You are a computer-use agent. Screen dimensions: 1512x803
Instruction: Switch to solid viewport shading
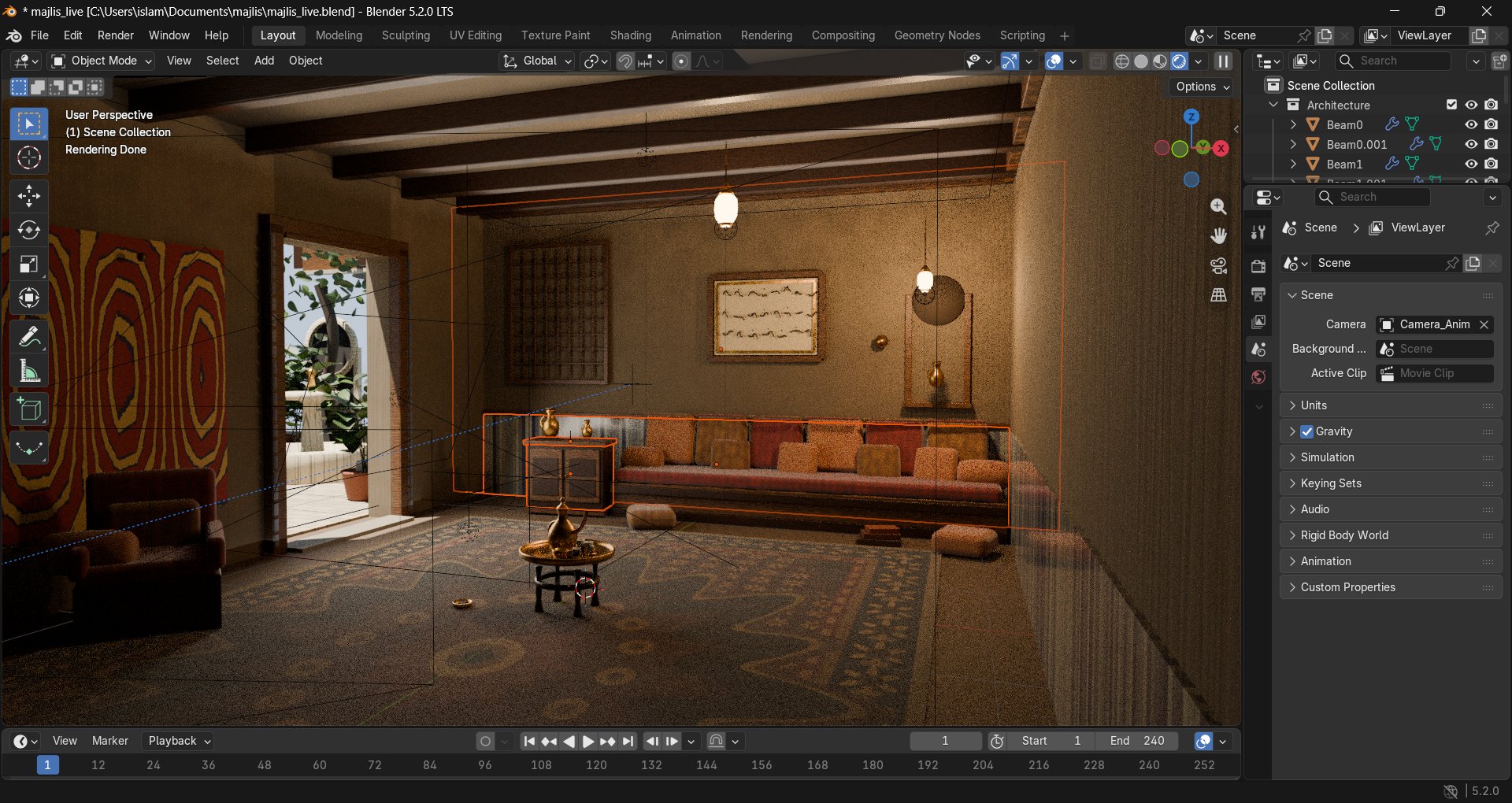1141,61
